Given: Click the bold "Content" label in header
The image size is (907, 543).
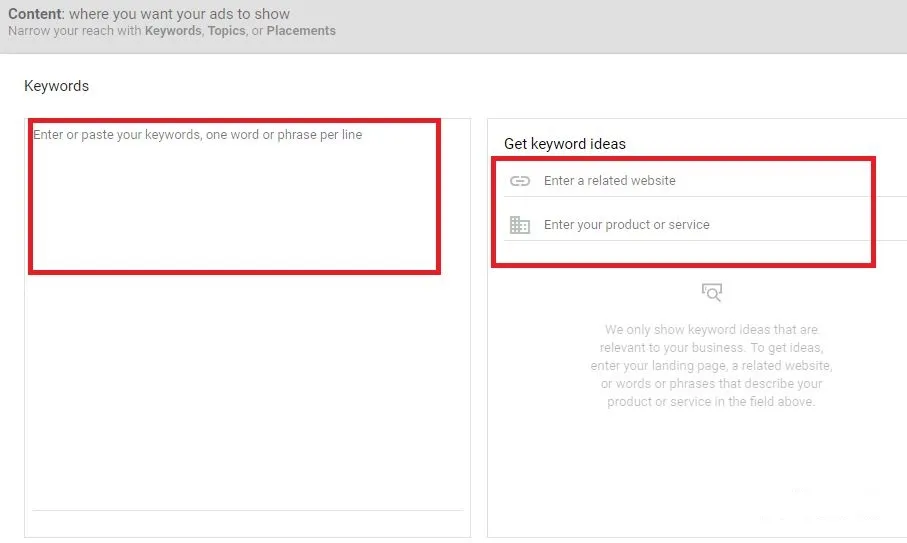Looking at the screenshot, I should (x=35, y=14).
